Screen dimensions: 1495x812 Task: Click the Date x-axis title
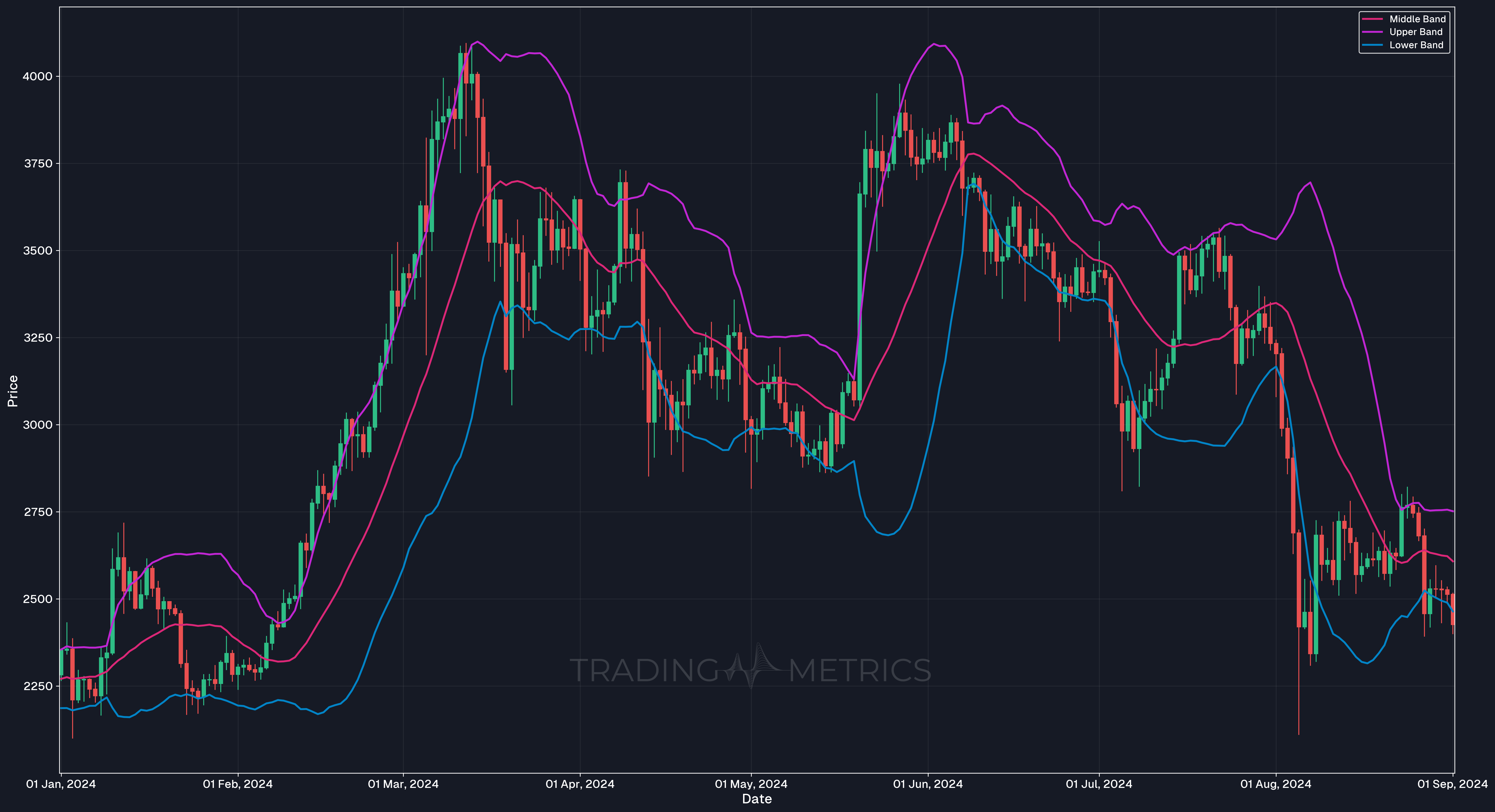pos(757,799)
